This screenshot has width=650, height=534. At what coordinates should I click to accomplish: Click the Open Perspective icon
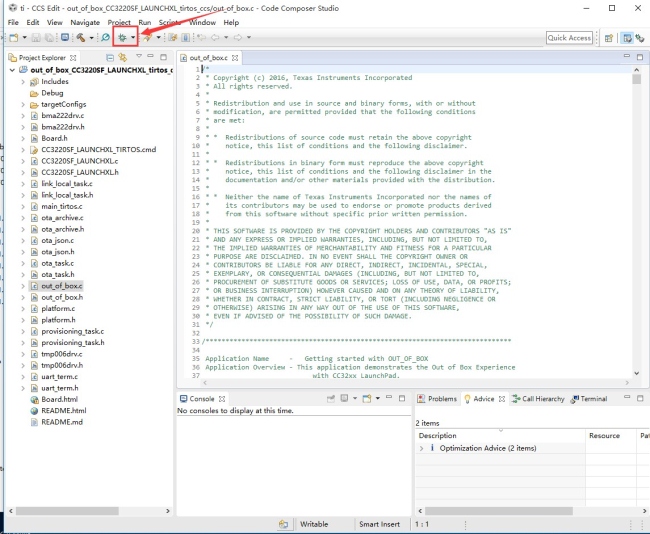[x=612, y=38]
